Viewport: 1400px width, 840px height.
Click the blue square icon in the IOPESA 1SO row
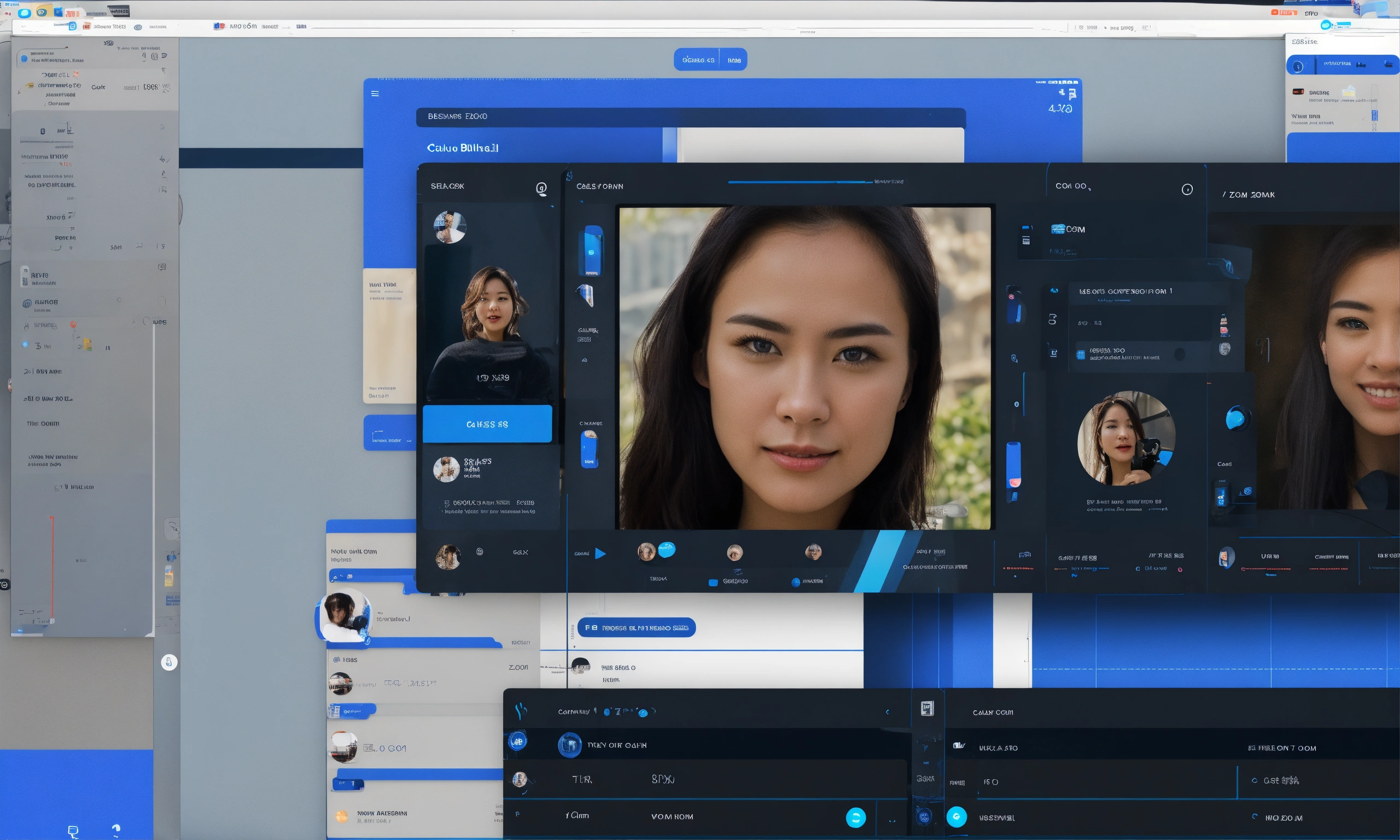(x=1081, y=354)
